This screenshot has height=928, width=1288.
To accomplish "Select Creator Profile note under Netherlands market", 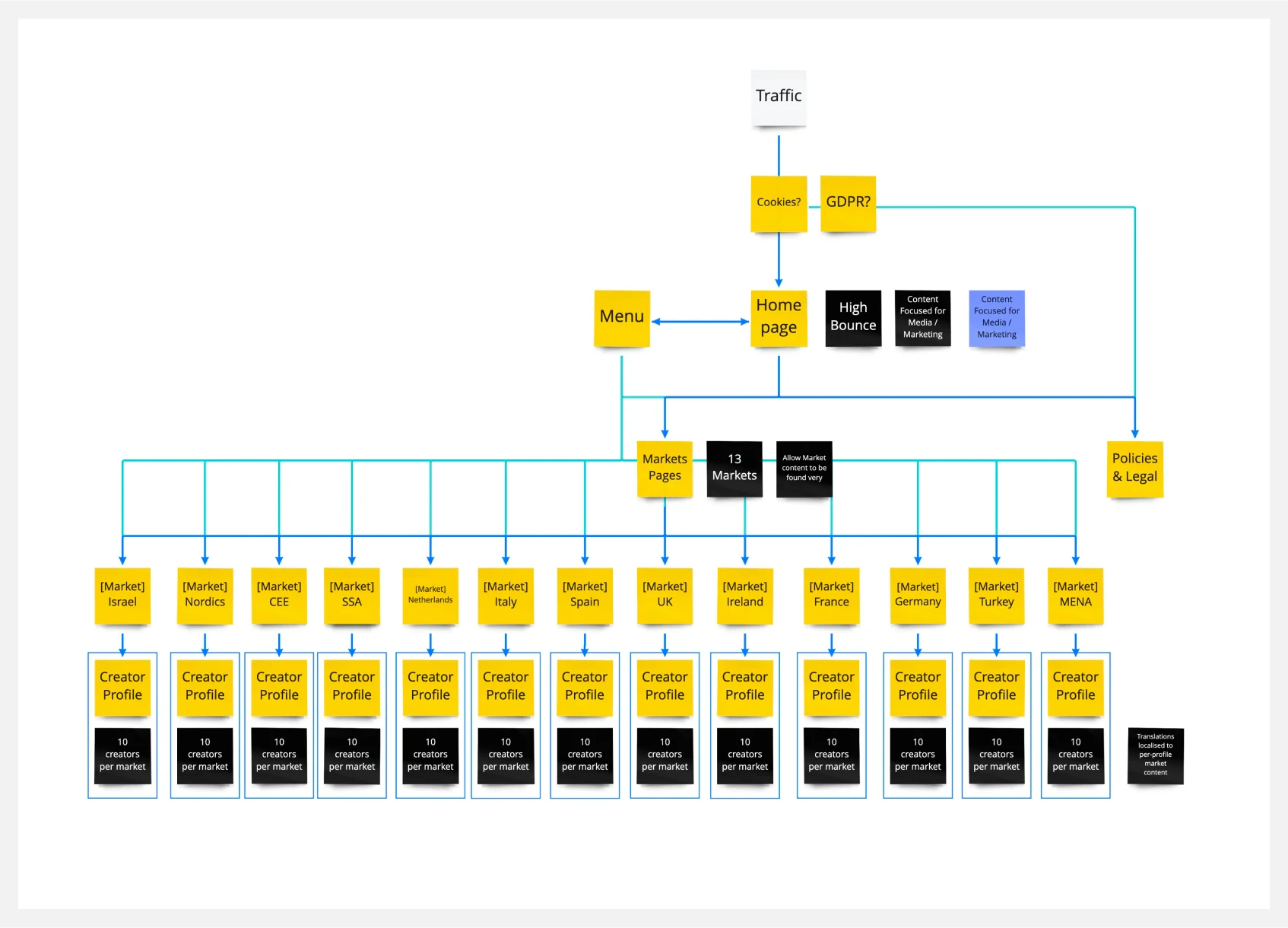I will 430,688.
